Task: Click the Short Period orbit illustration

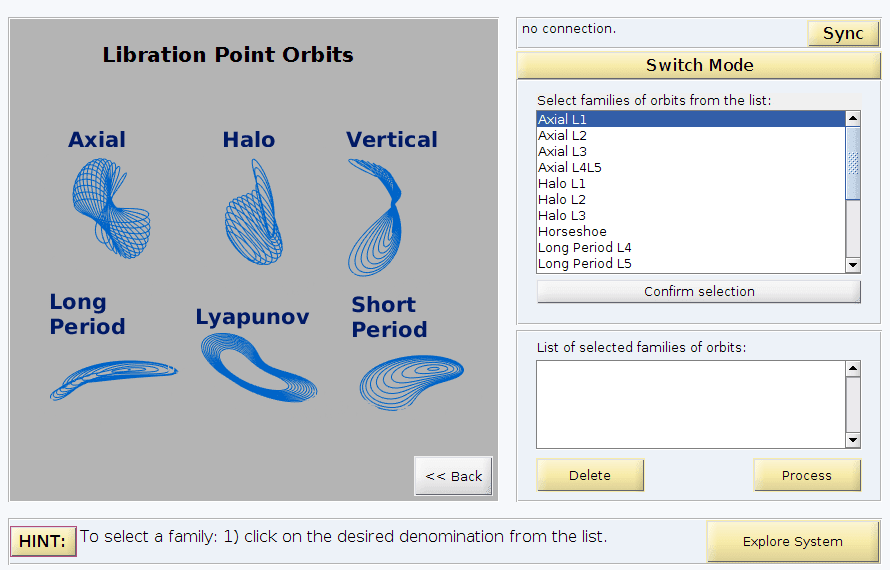Action: pos(410,380)
